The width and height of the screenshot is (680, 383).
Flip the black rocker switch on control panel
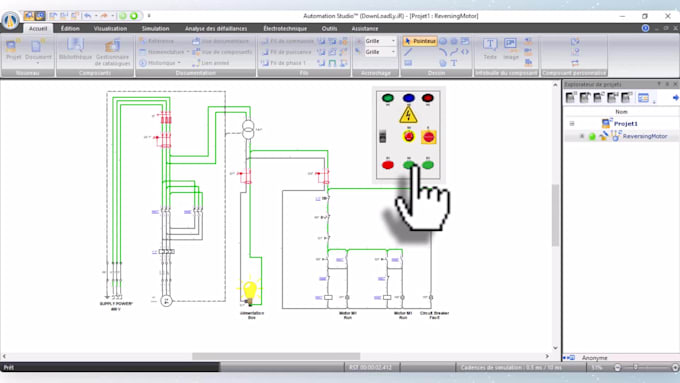382,136
